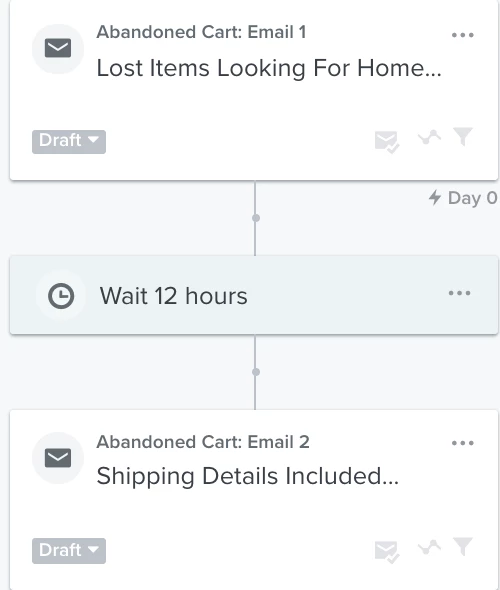Select the Wait 12 hours delay block

[254, 295]
